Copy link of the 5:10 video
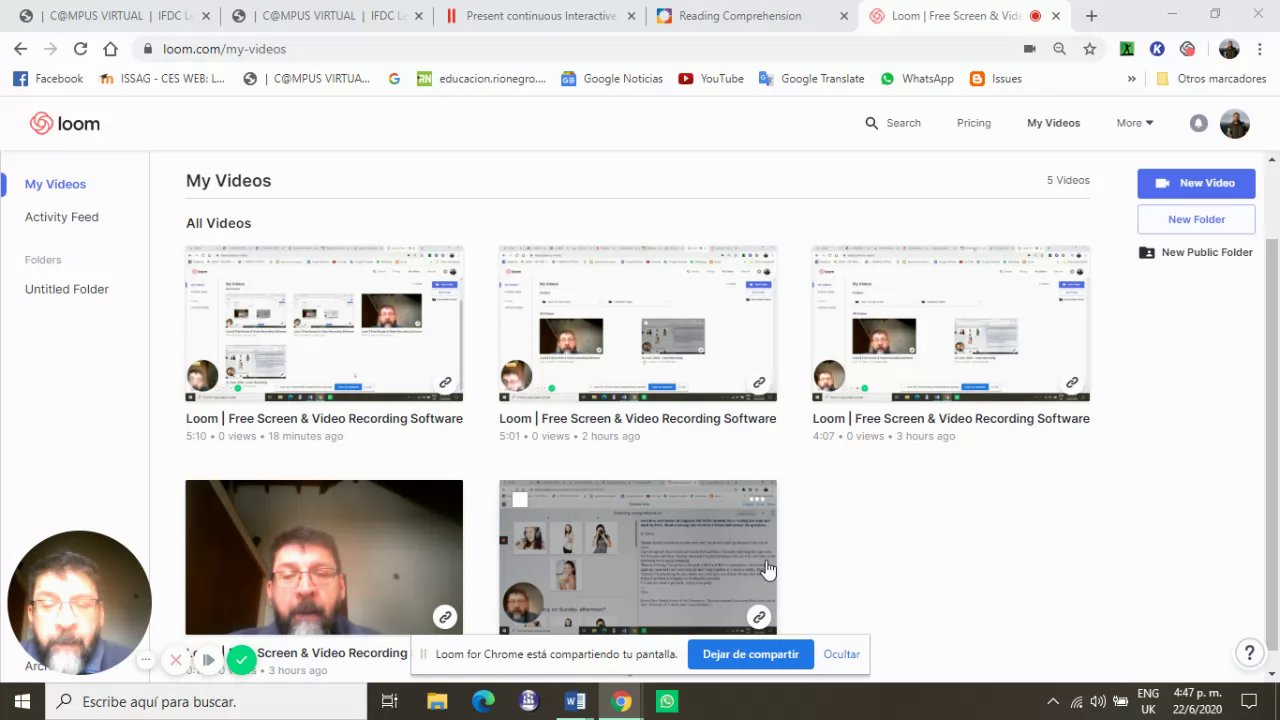1280x720 pixels. 445,382
